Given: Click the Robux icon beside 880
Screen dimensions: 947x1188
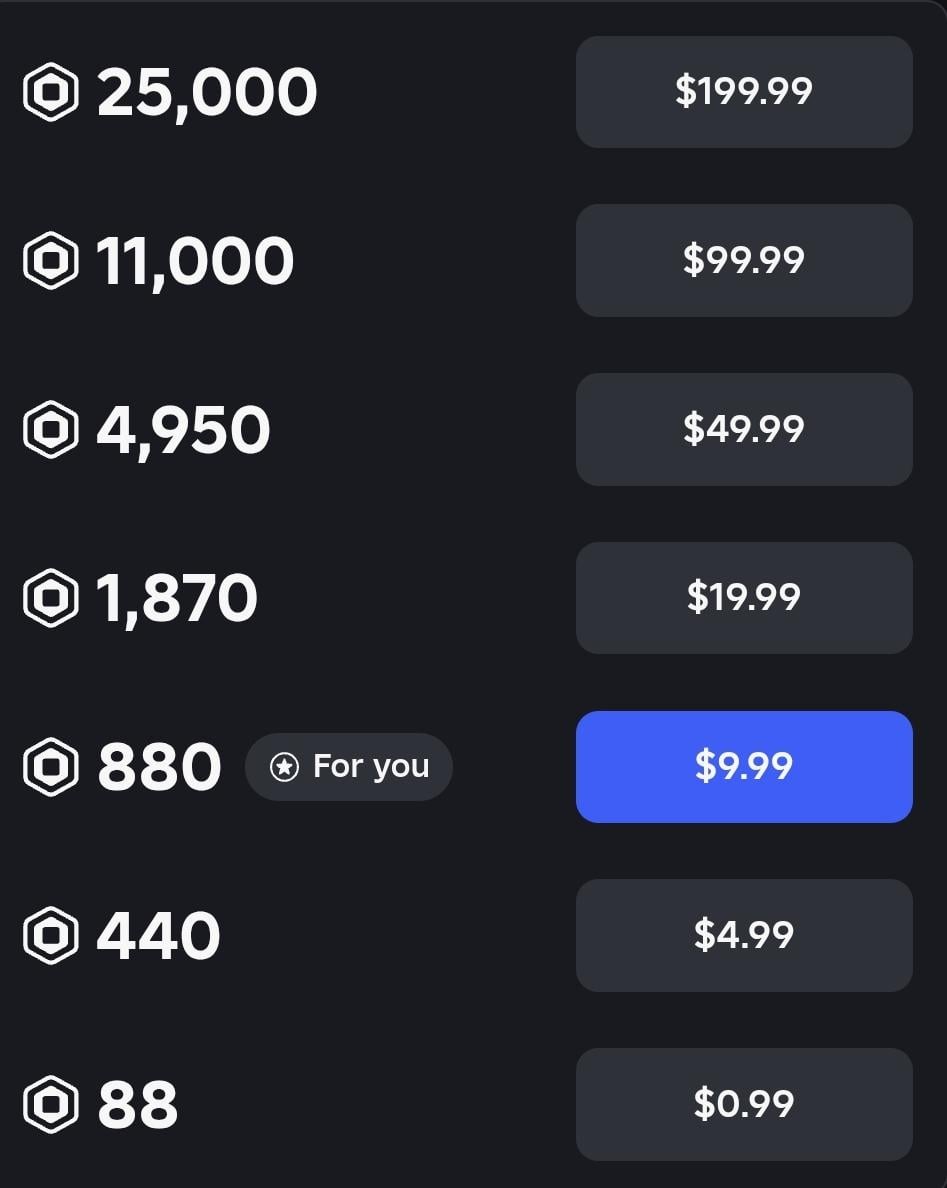Looking at the screenshot, I should pos(50,767).
